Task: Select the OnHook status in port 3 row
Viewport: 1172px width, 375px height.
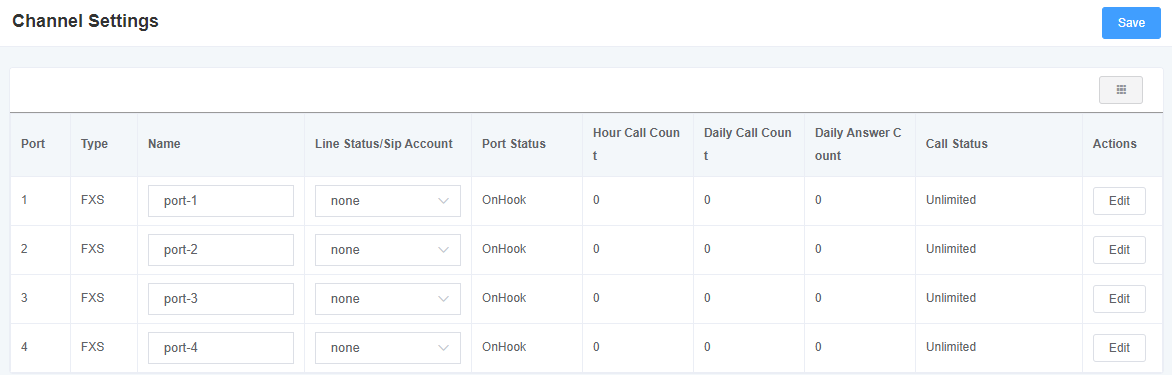Action: tap(504, 297)
